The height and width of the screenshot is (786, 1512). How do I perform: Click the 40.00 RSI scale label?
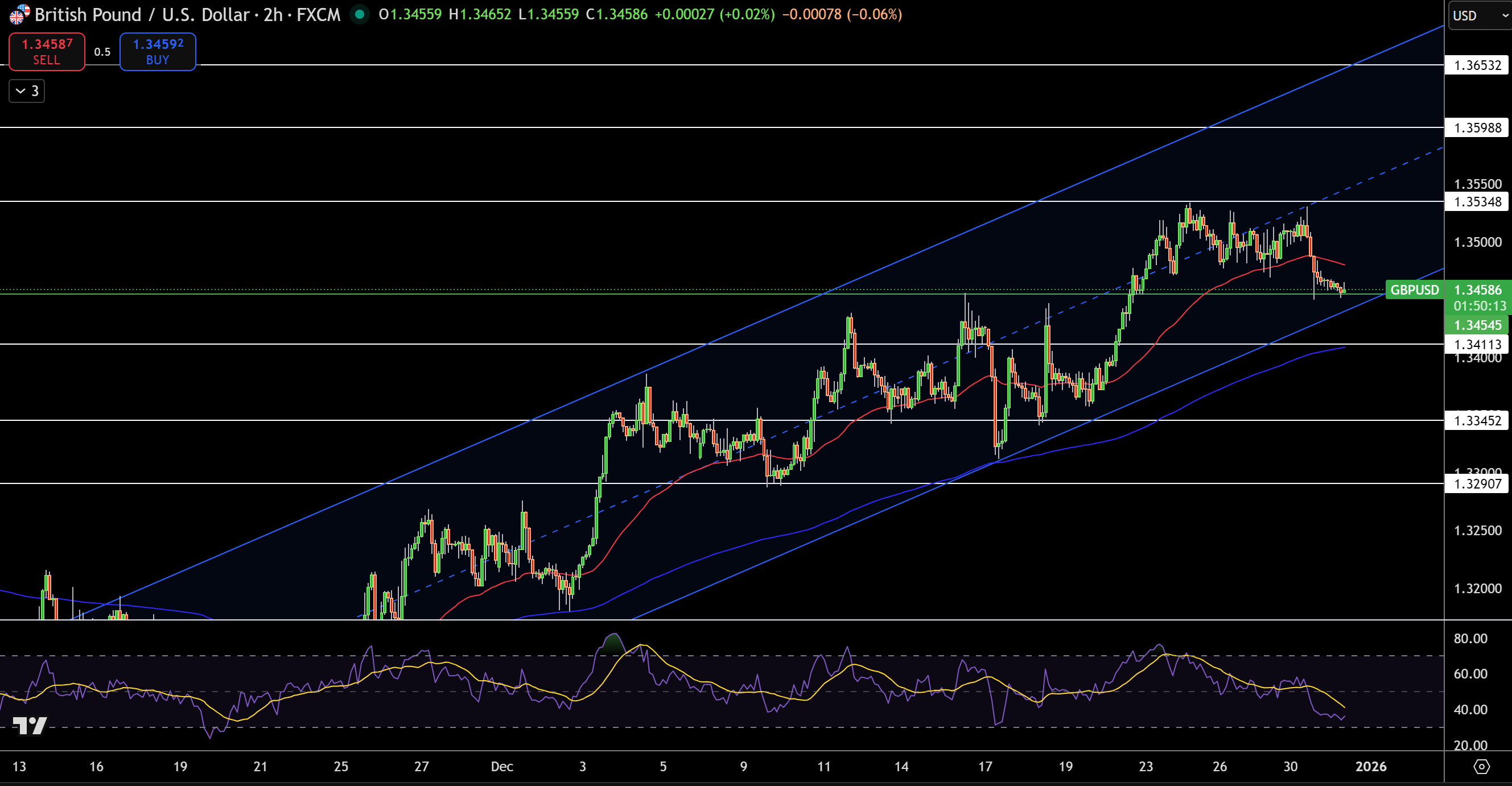pyautogui.click(x=1470, y=709)
